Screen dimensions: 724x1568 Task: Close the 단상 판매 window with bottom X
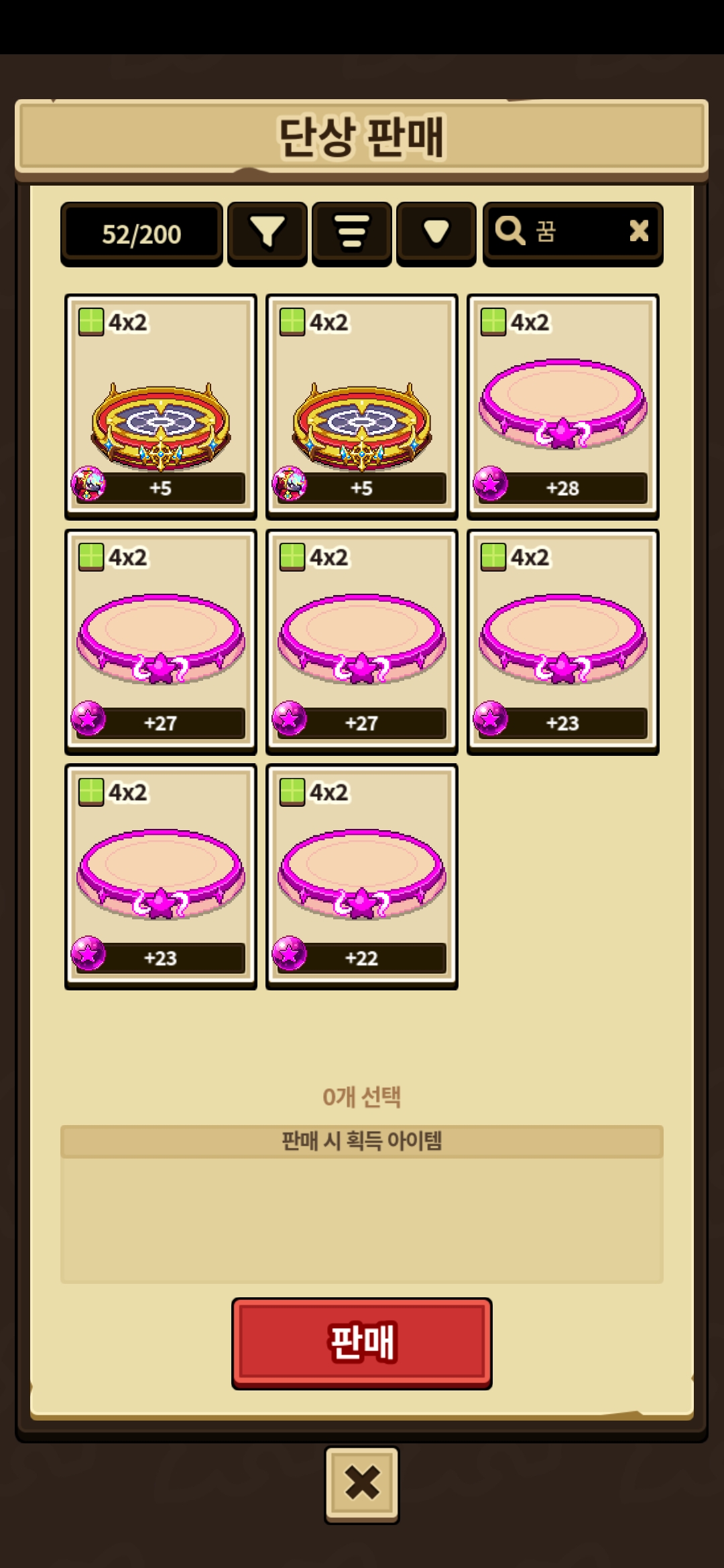pos(362,1484)
